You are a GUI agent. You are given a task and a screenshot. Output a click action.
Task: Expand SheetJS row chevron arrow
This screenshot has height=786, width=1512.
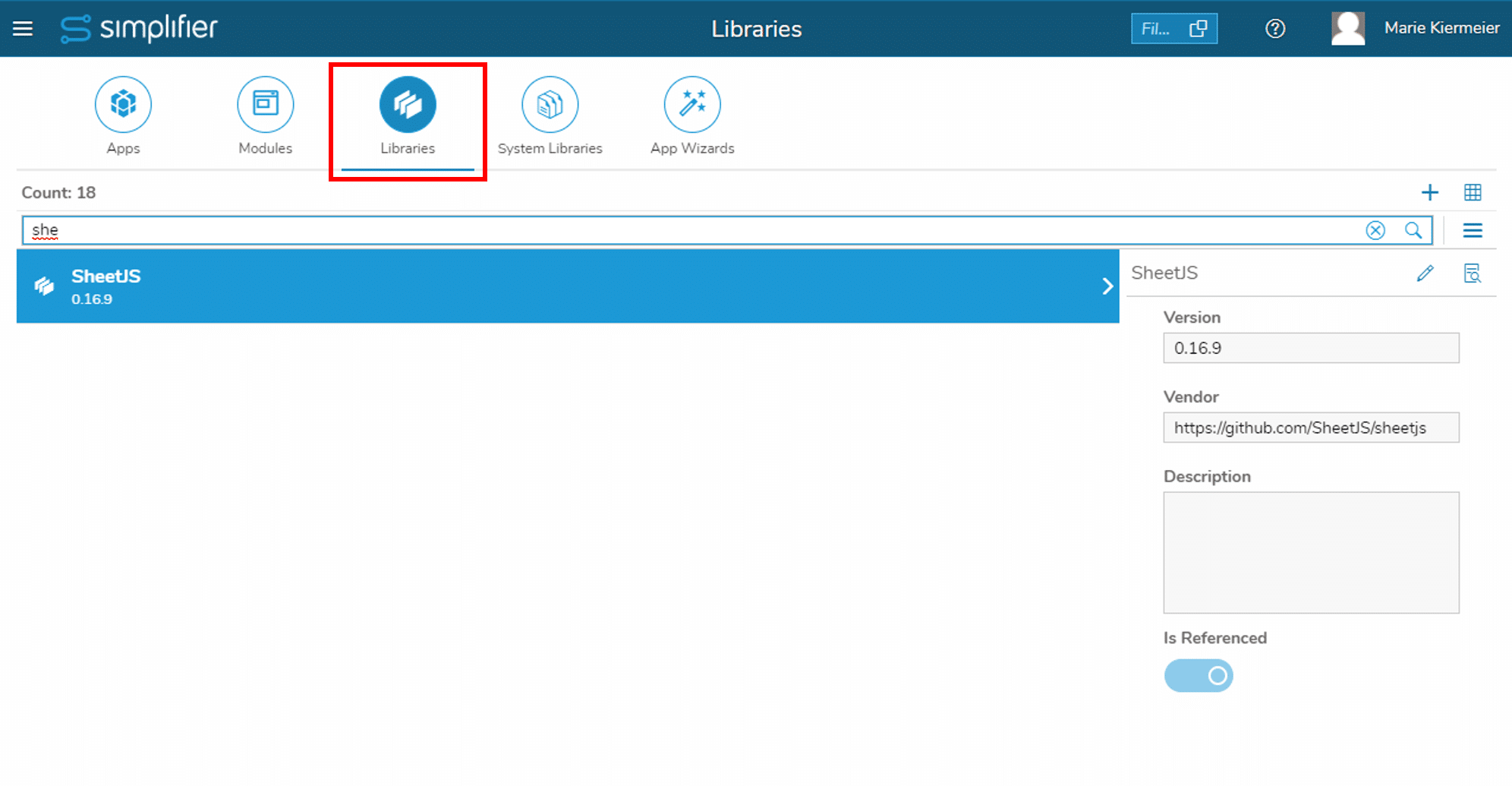tap(1107, 286)
